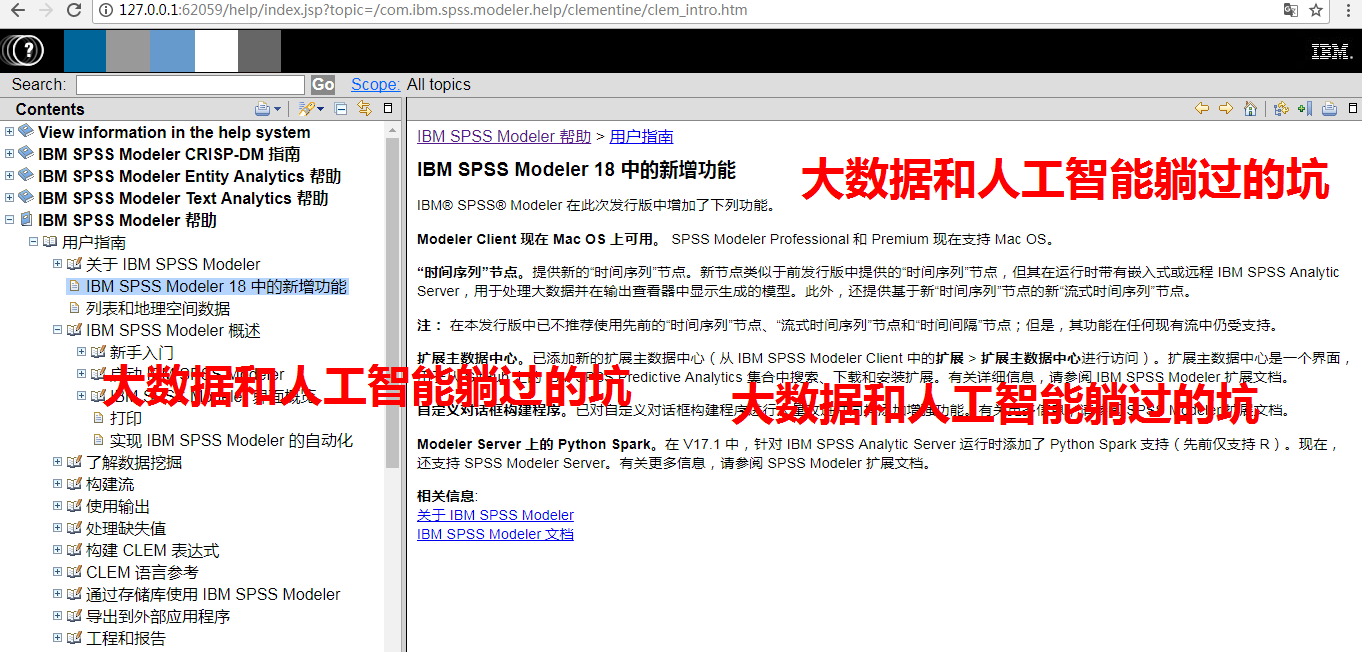Open 构建 CLEM 表达式 in contents tree
Screen dimensions: 1362x652
pos(152,550)
